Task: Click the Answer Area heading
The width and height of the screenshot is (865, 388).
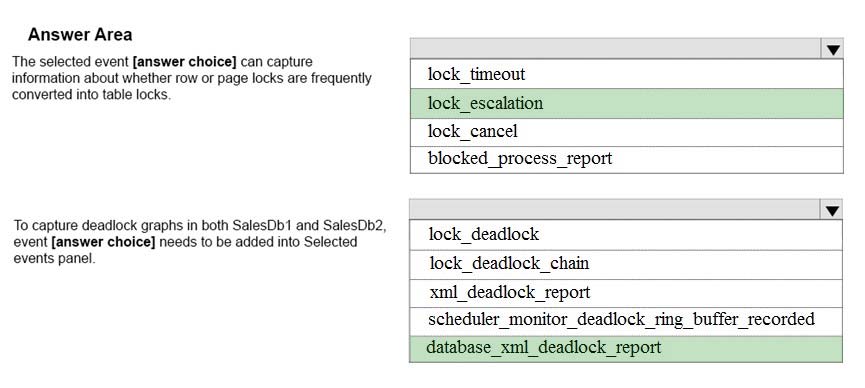Action: point(80,35)
